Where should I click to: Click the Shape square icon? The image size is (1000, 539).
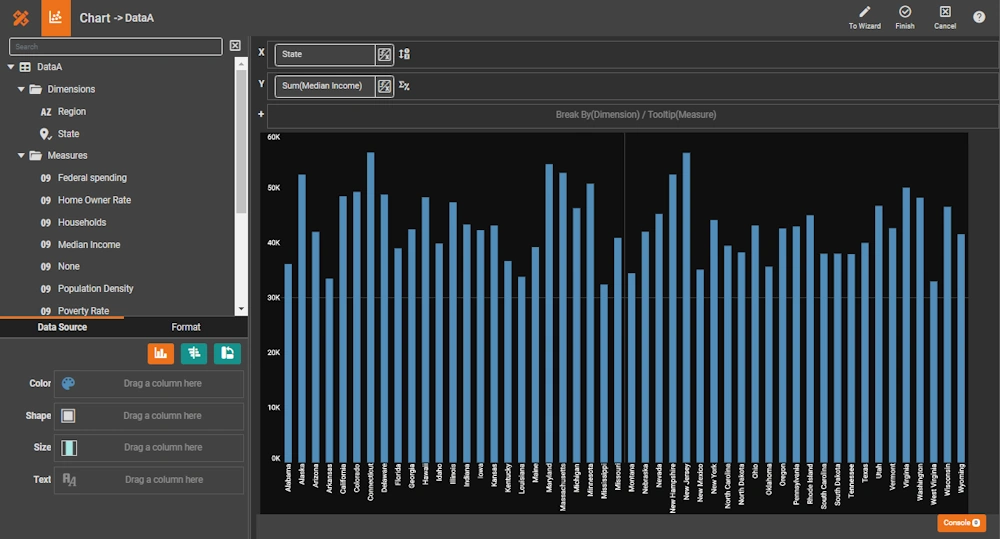coord(68,415)
